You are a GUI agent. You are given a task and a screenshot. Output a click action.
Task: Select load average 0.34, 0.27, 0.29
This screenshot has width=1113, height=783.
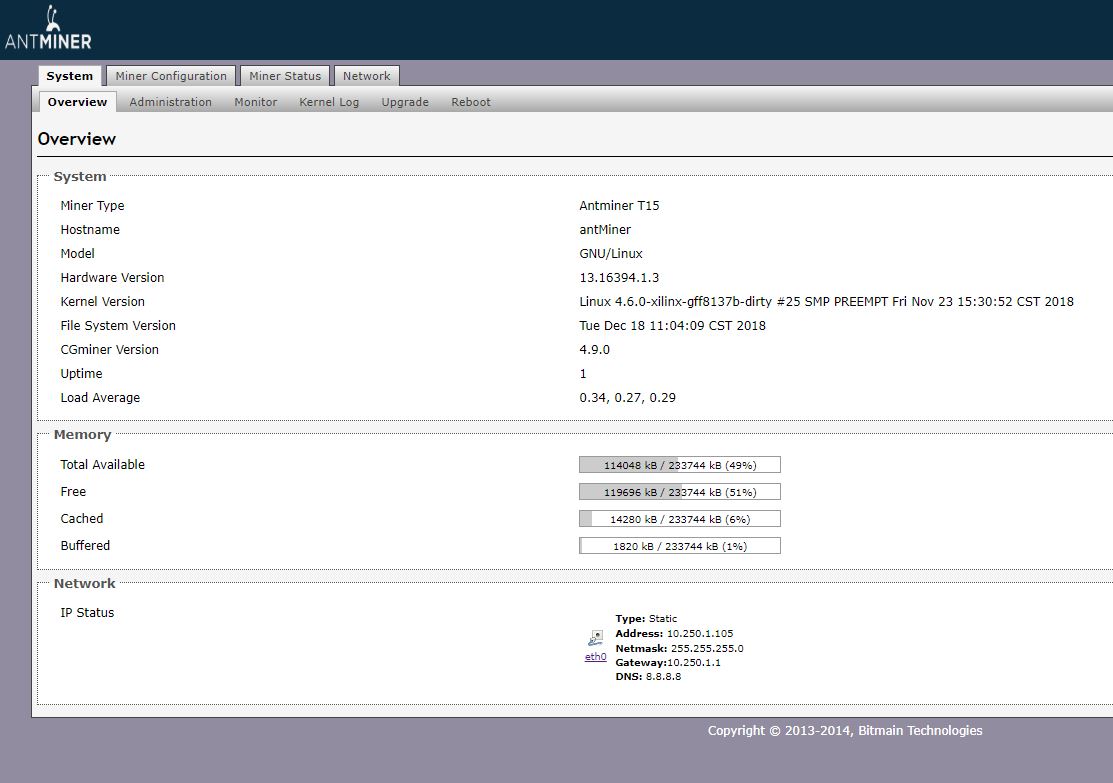tap(627, 398)
